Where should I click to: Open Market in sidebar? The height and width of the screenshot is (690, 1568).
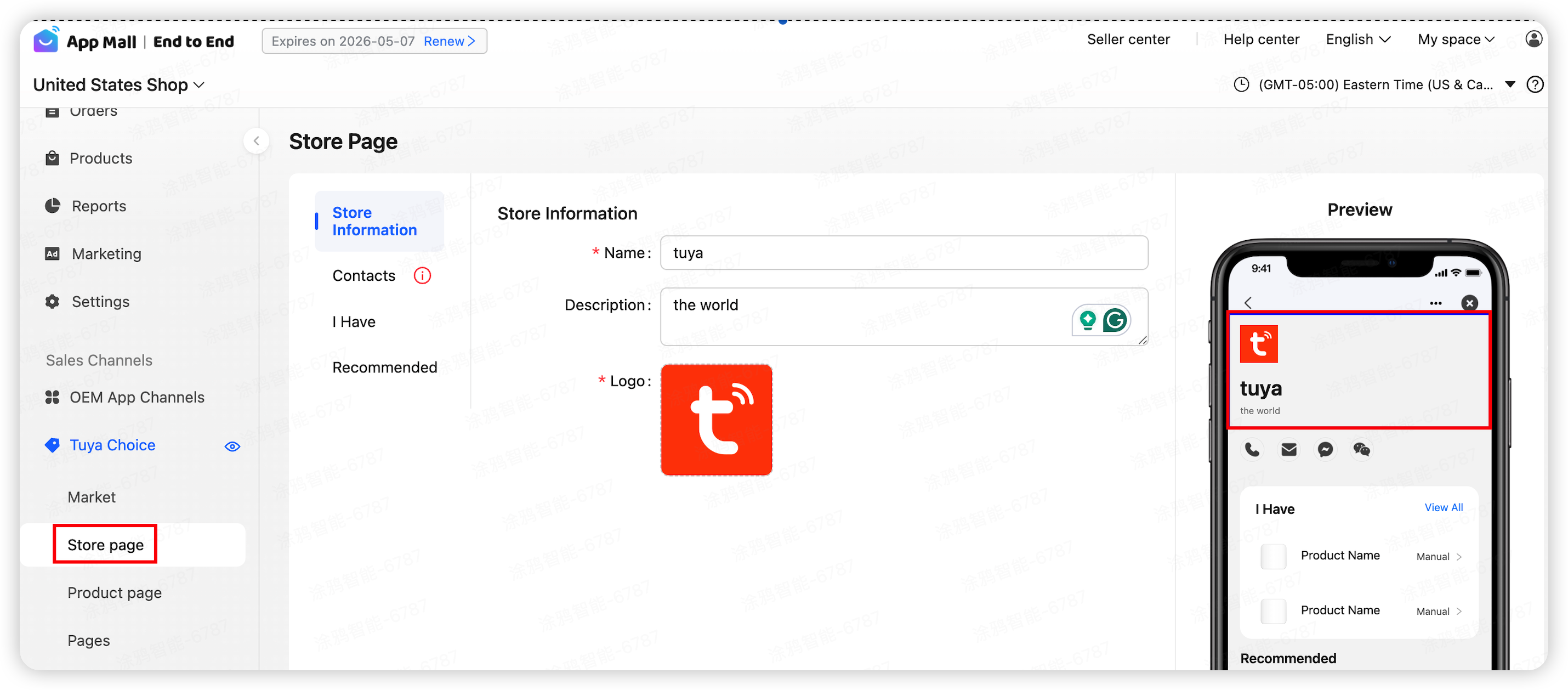(92, 497)
